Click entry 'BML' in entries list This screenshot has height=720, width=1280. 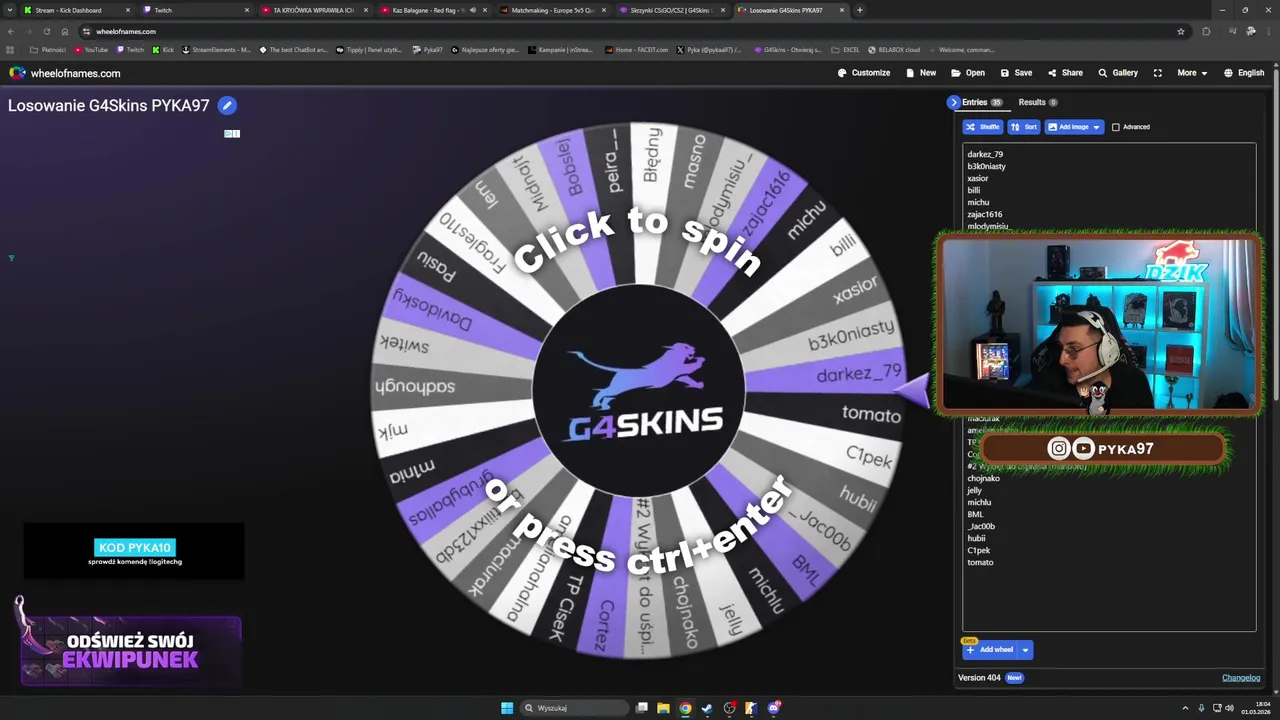[975, 514]
